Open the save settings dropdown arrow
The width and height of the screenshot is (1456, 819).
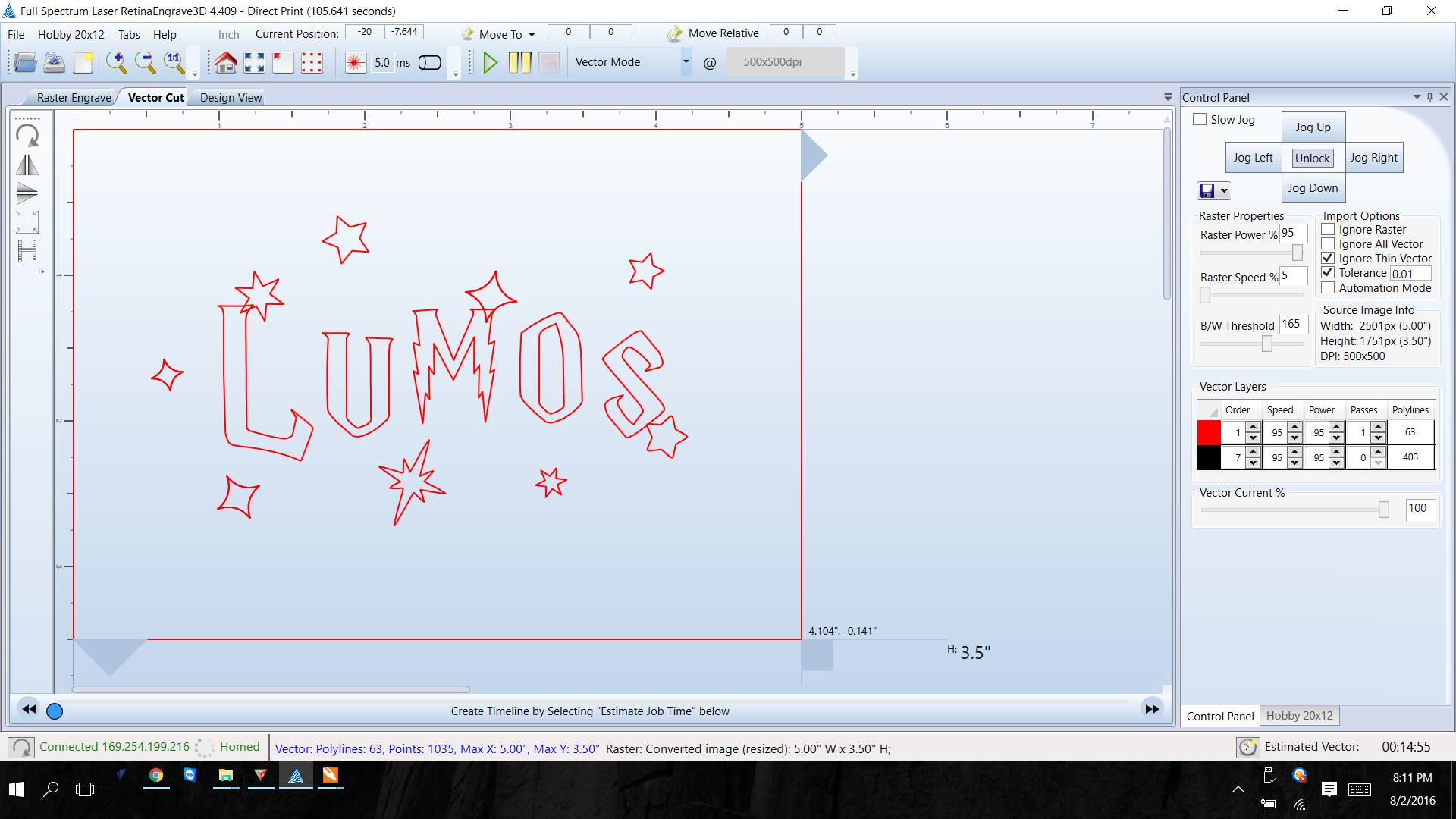click(1224, 191)
